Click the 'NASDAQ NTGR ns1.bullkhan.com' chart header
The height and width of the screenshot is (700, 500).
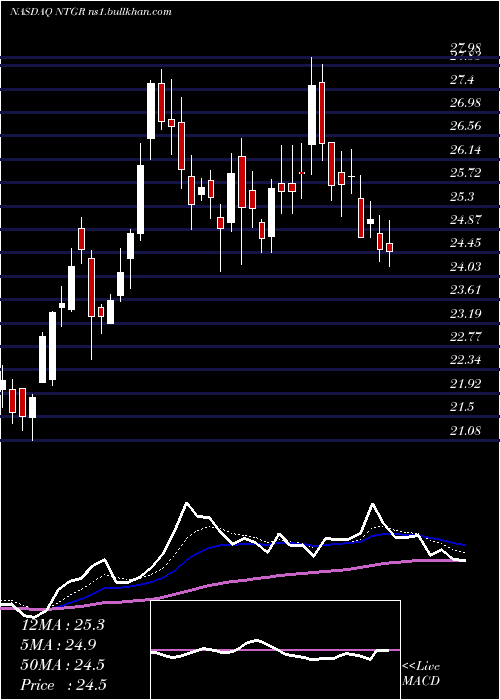91,12
